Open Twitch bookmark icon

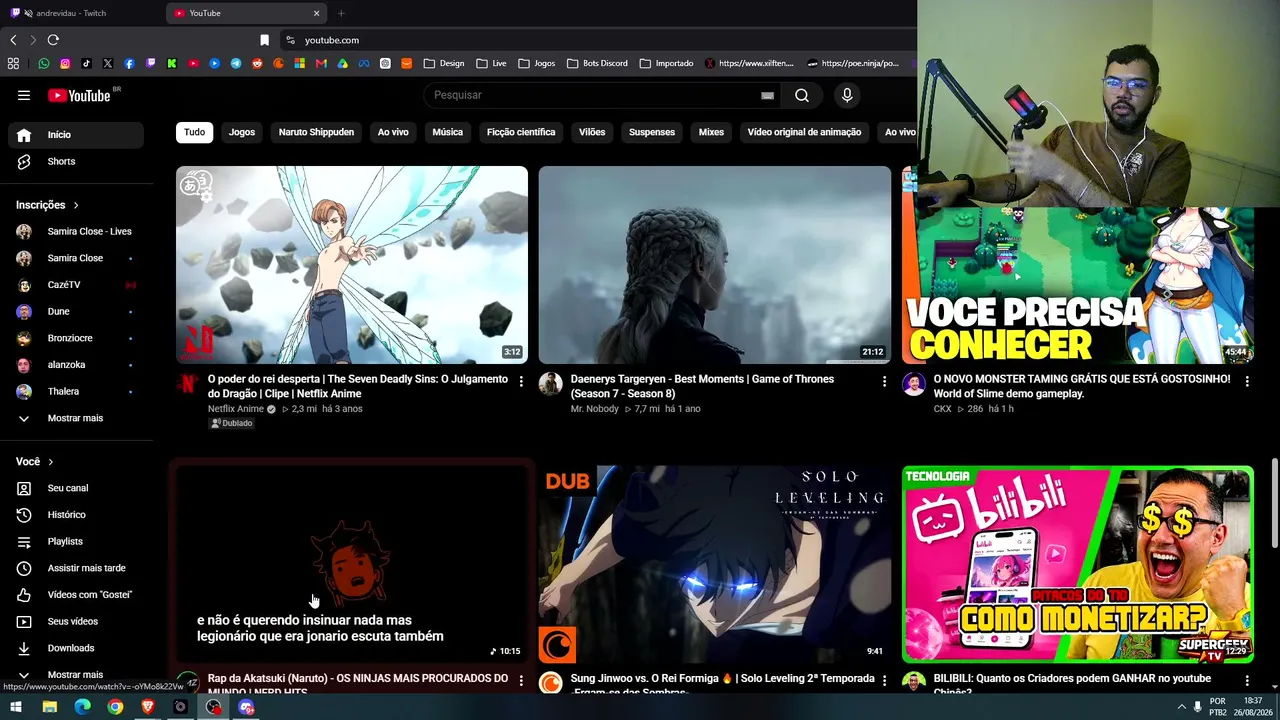pos(151,63)
